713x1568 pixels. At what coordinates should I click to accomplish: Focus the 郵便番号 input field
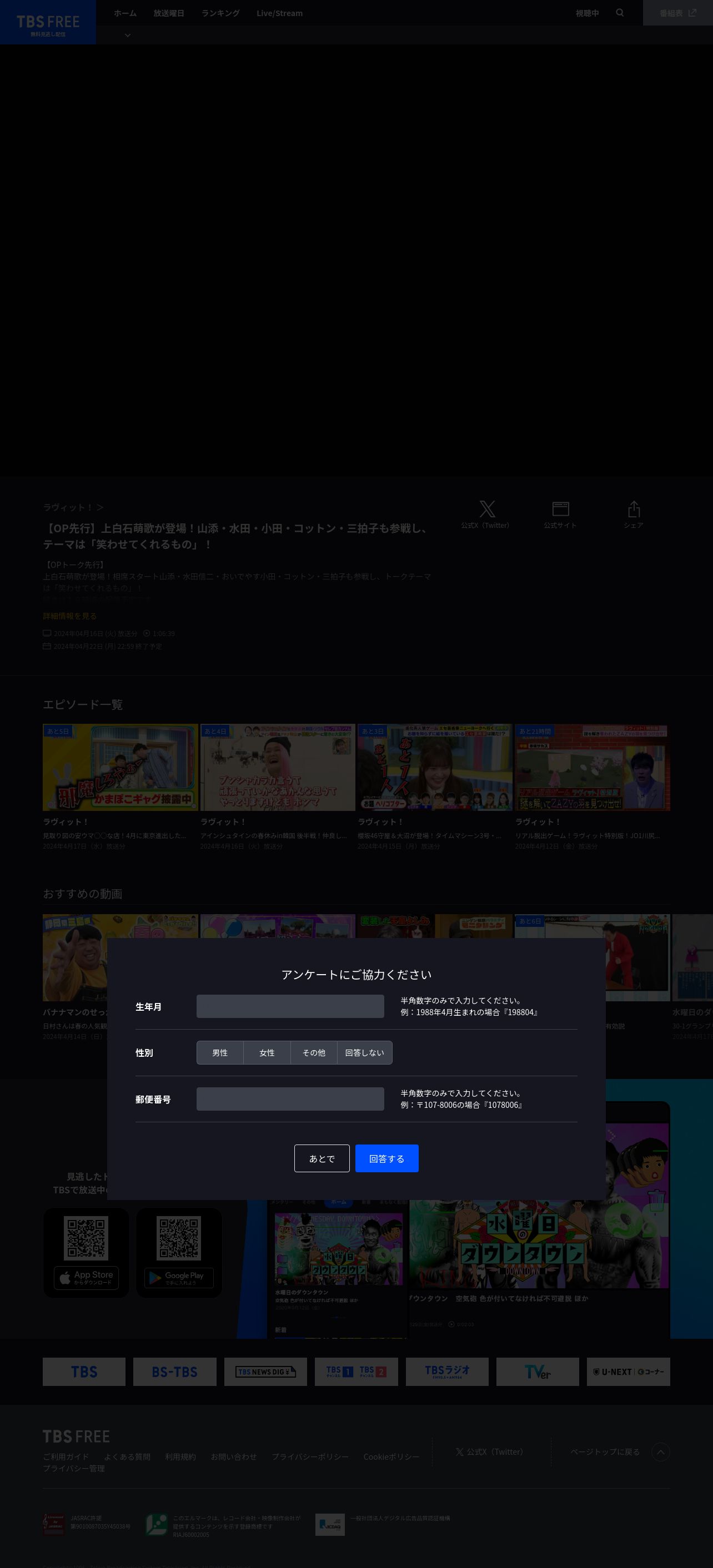coord(290,1098)
